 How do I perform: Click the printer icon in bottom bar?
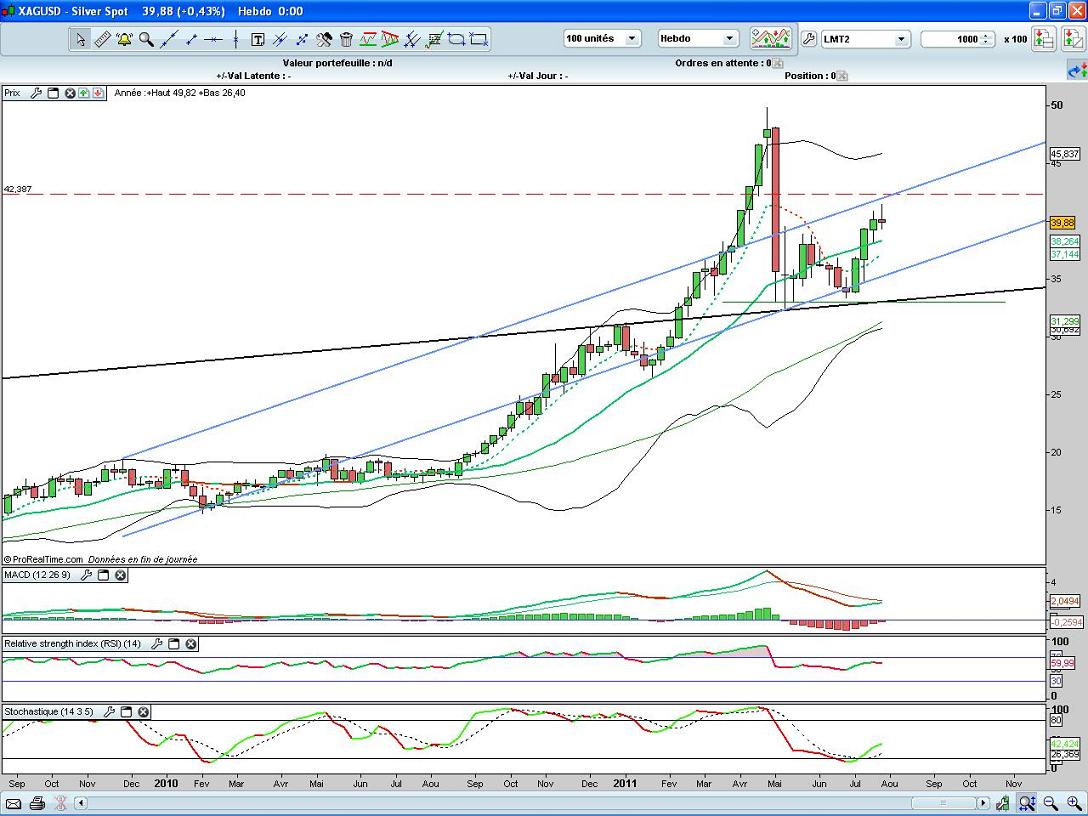[x=37, y=803]
